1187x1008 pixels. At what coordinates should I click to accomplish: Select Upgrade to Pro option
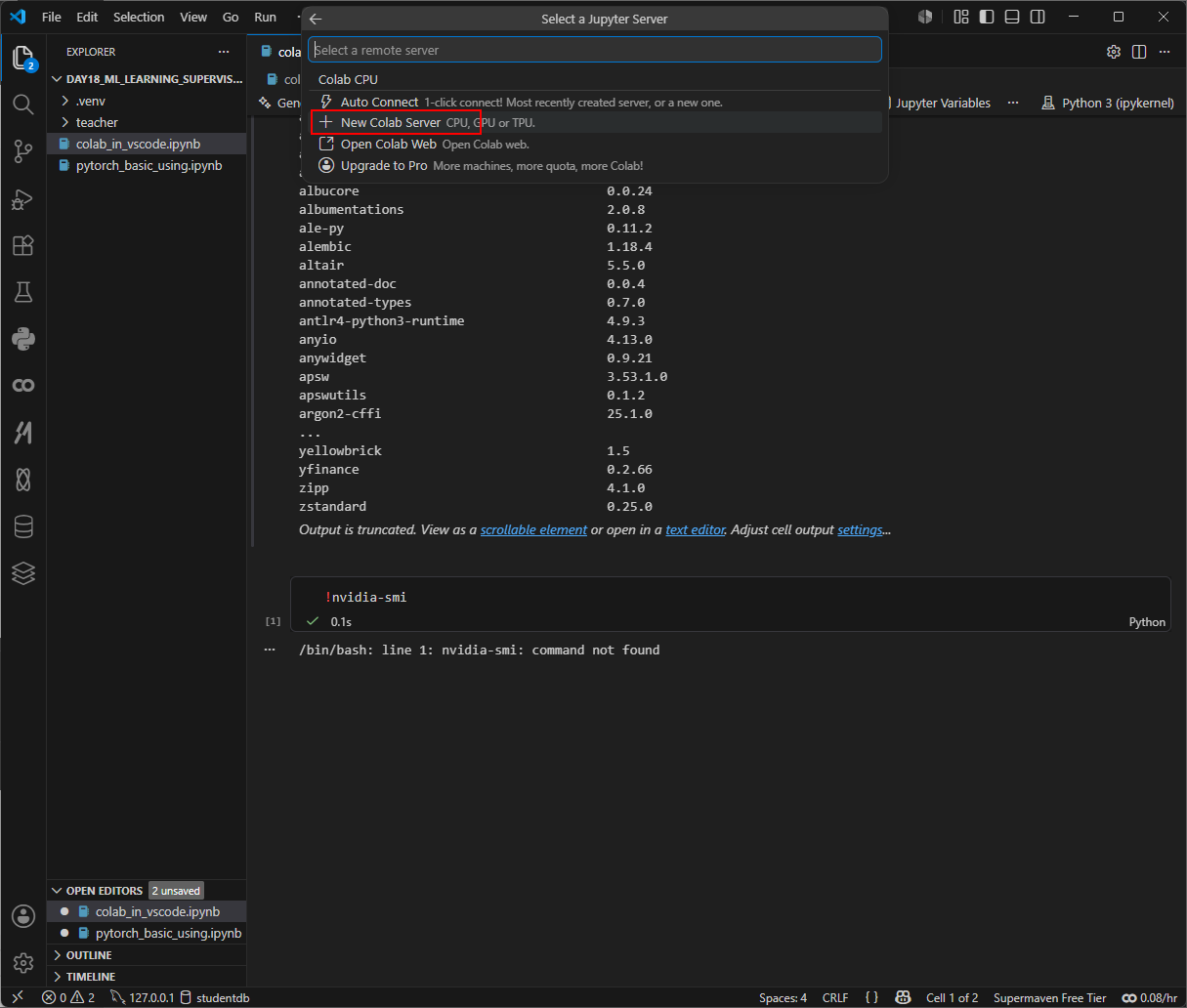[595, 165]
